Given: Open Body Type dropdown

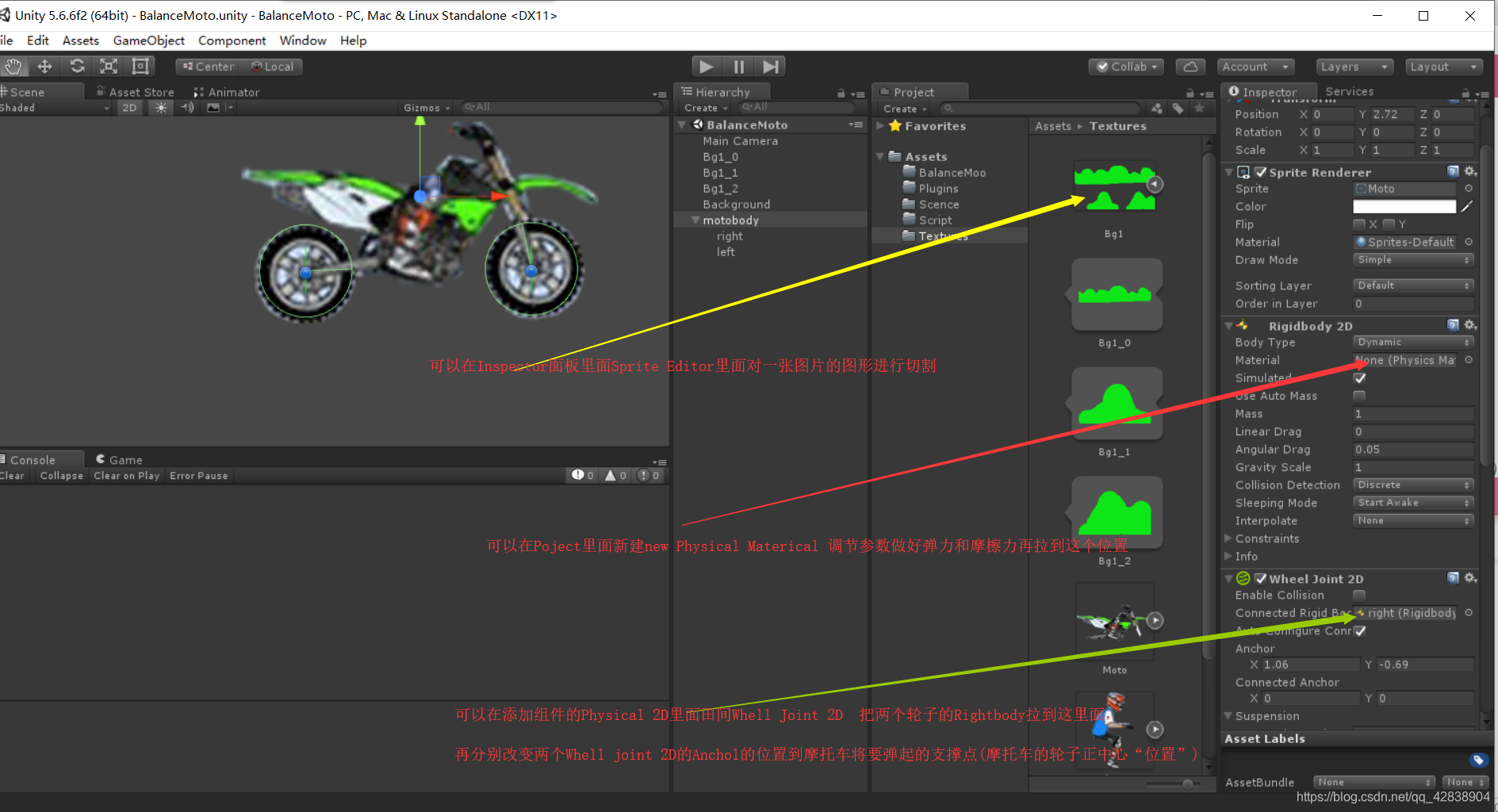Looking at the screenshot, I should pyautogui.click(x=1412, y=343).
